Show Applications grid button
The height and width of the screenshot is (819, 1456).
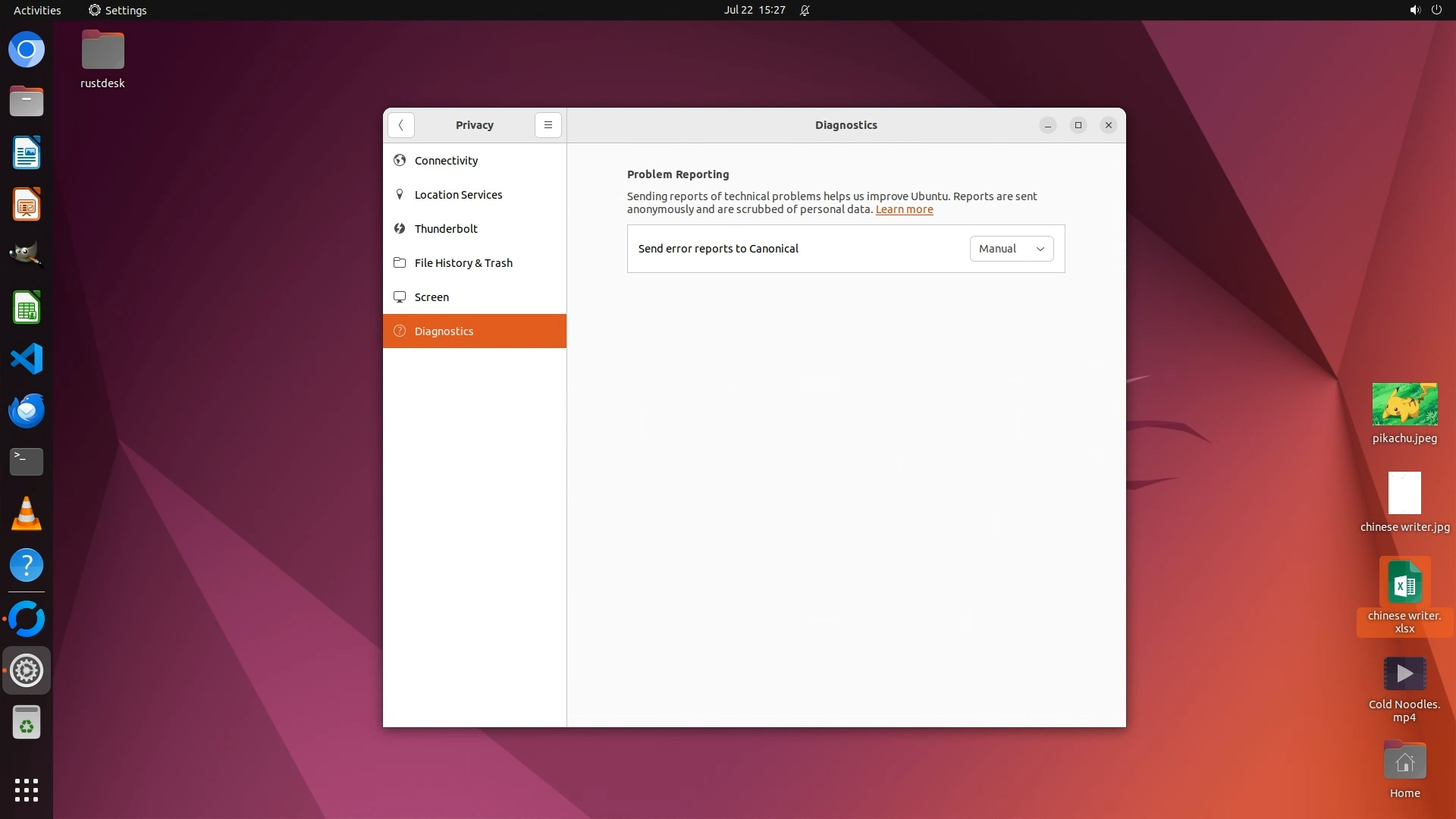pyautogui.click(x=27, y=789)
